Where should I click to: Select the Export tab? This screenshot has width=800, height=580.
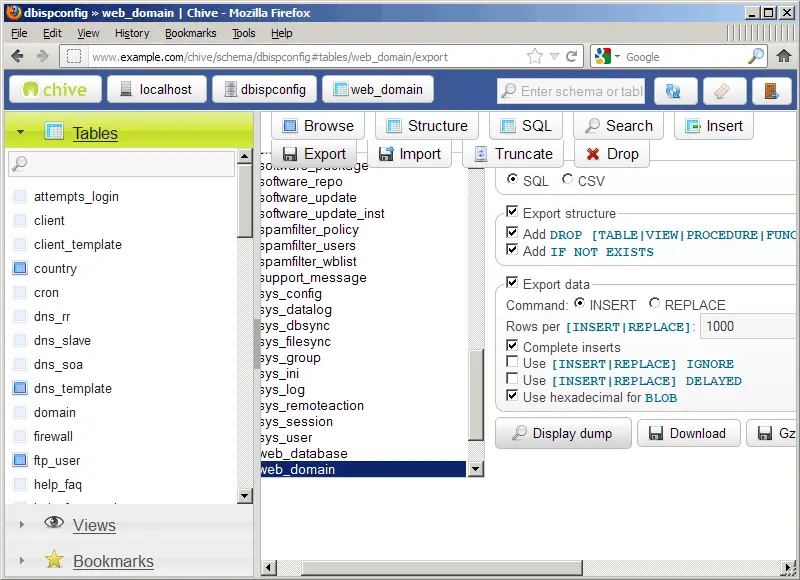[x=314, y=154]
